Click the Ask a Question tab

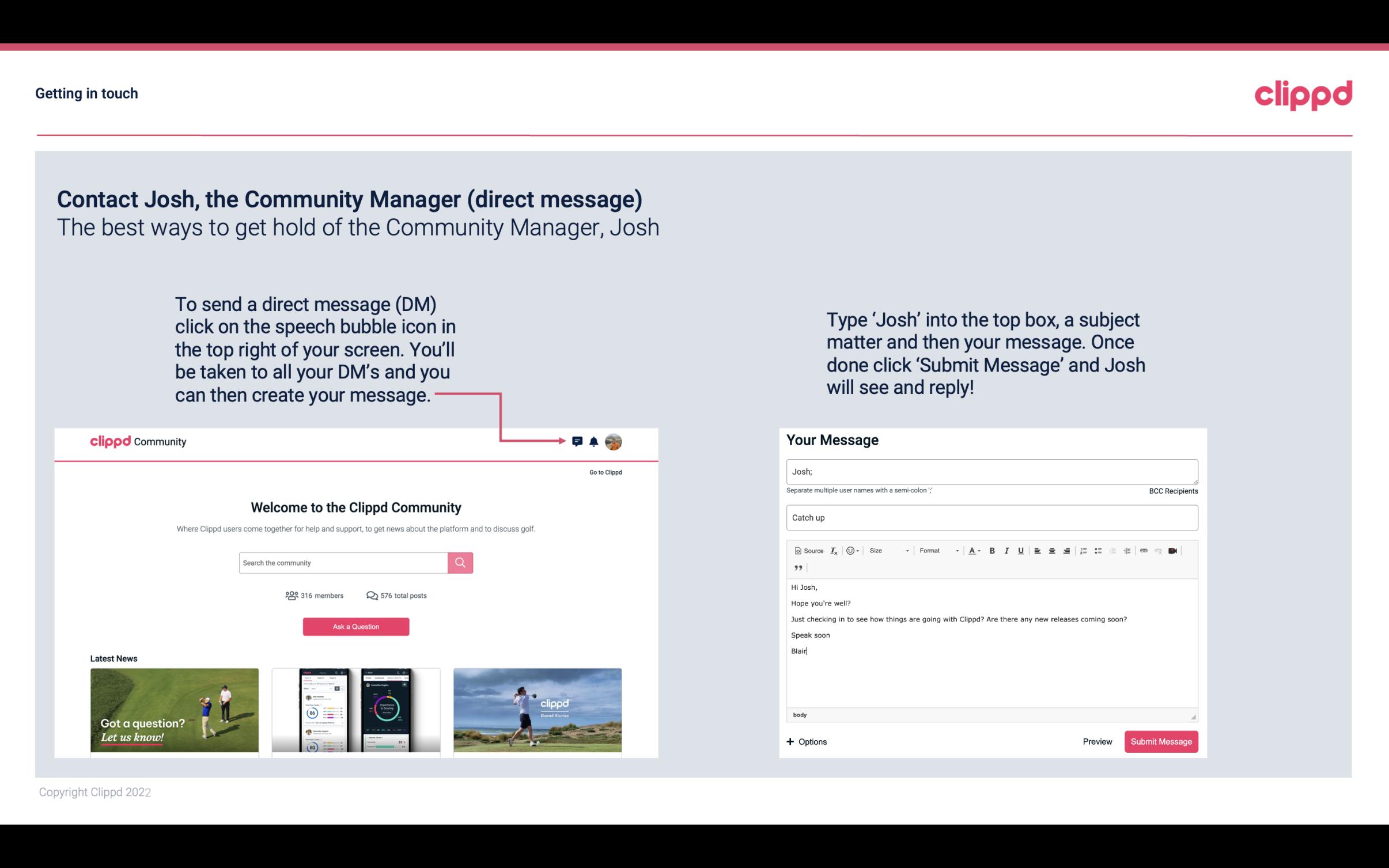[355, 625]
